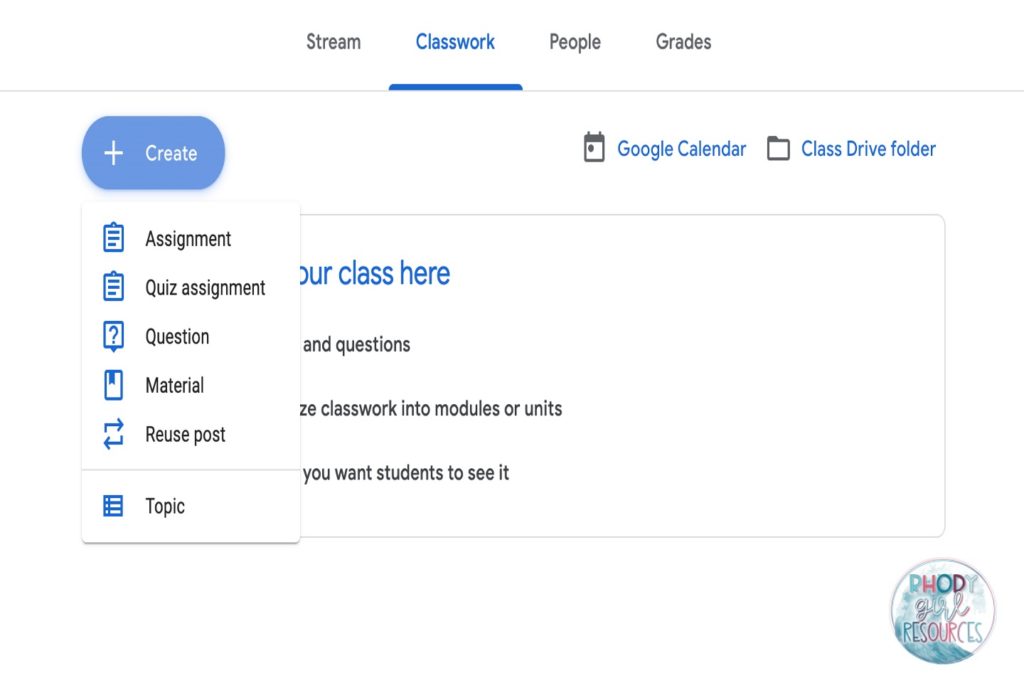The image size is (1024, 683).
Task: Click the Rhody Girl Resources logo
Action: [x=942, y=610]
